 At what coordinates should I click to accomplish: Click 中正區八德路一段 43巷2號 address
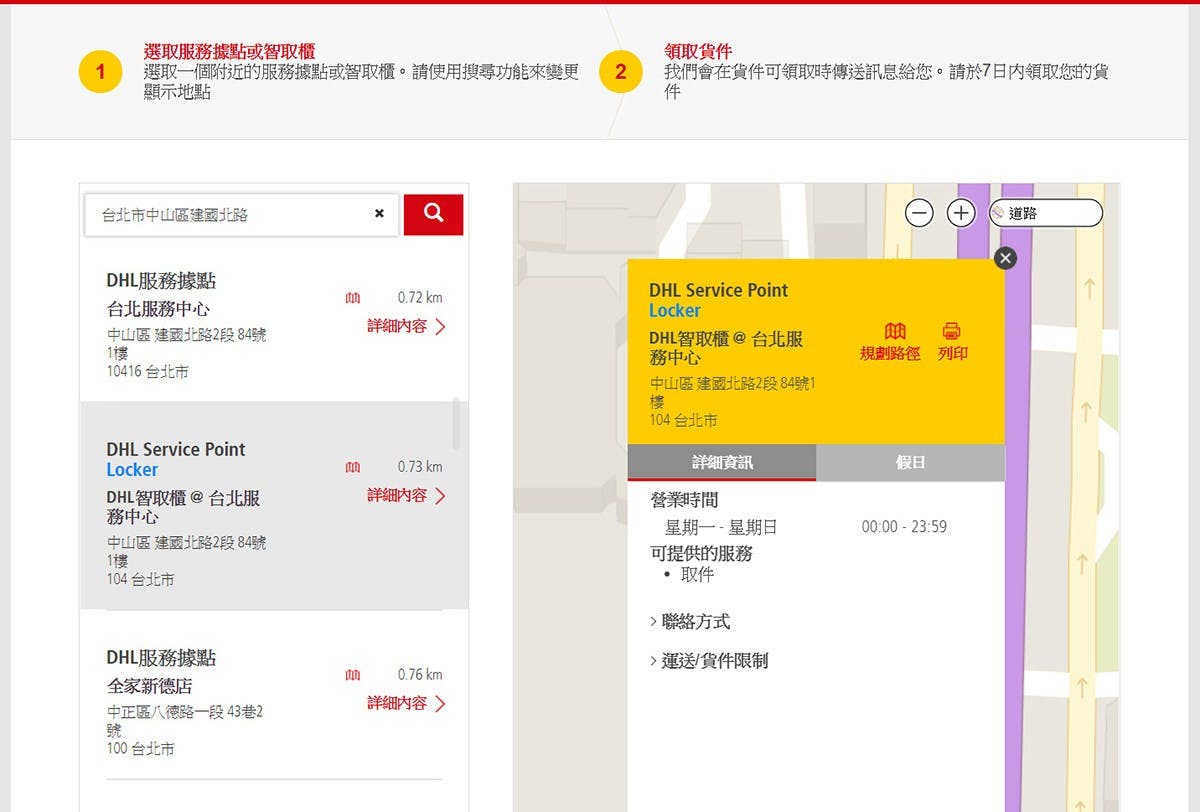[x=185, y=721]
